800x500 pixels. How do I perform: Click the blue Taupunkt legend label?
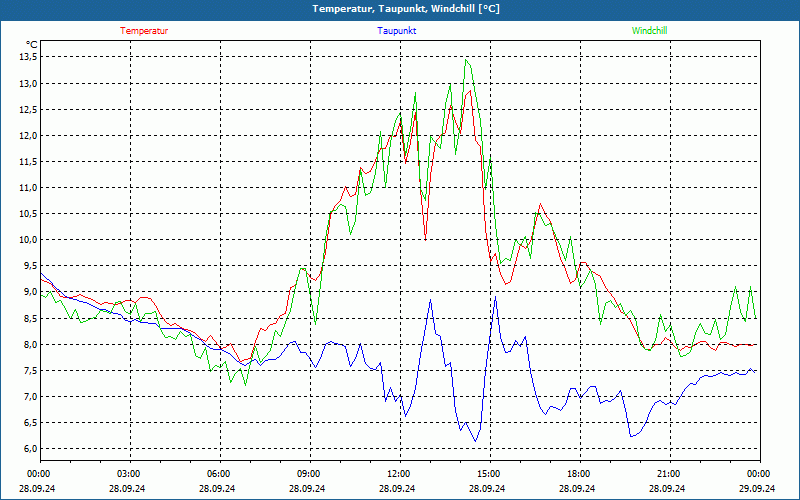[x=397, y=31]
